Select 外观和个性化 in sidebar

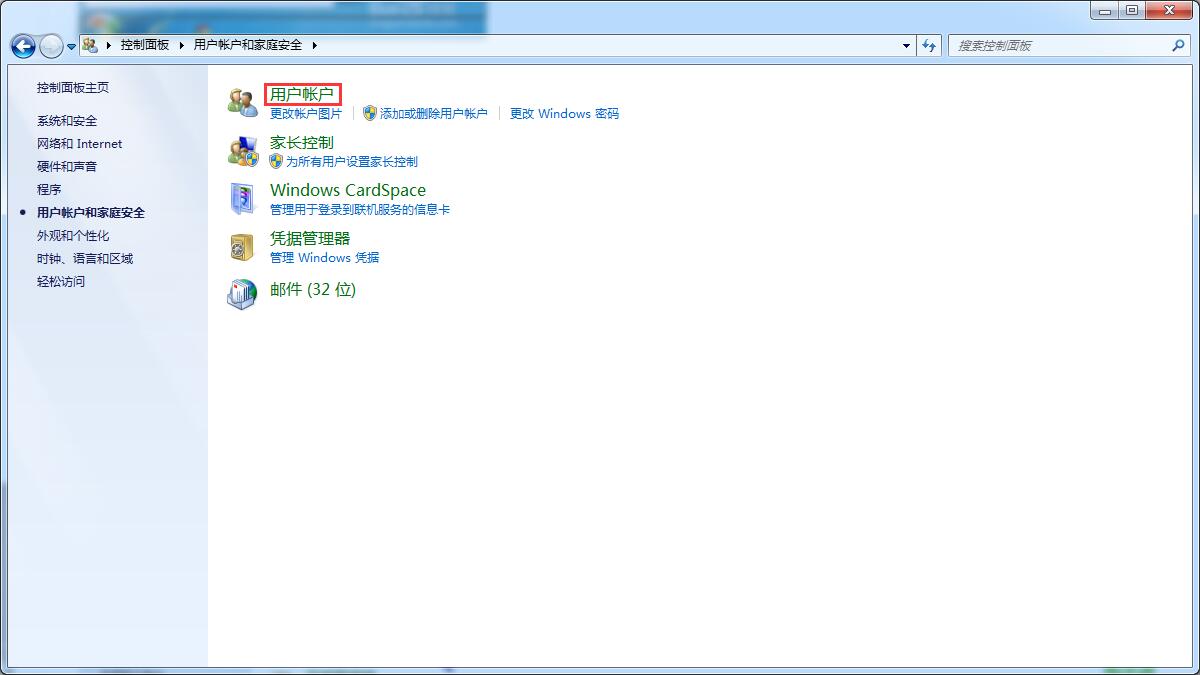(x=73, y=236)
